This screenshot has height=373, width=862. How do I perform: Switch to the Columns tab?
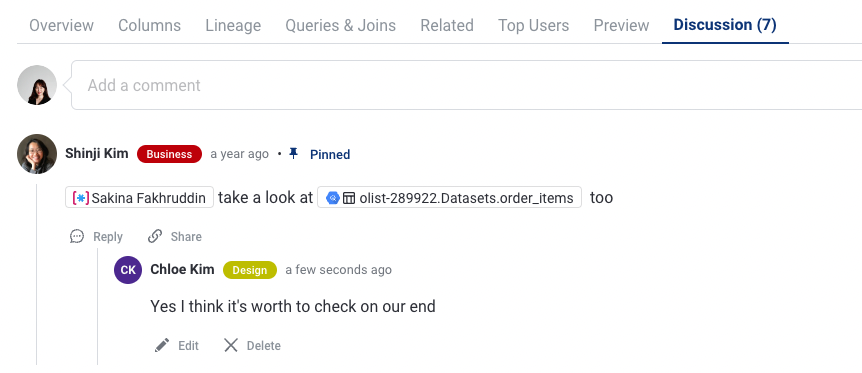[150, 25]
